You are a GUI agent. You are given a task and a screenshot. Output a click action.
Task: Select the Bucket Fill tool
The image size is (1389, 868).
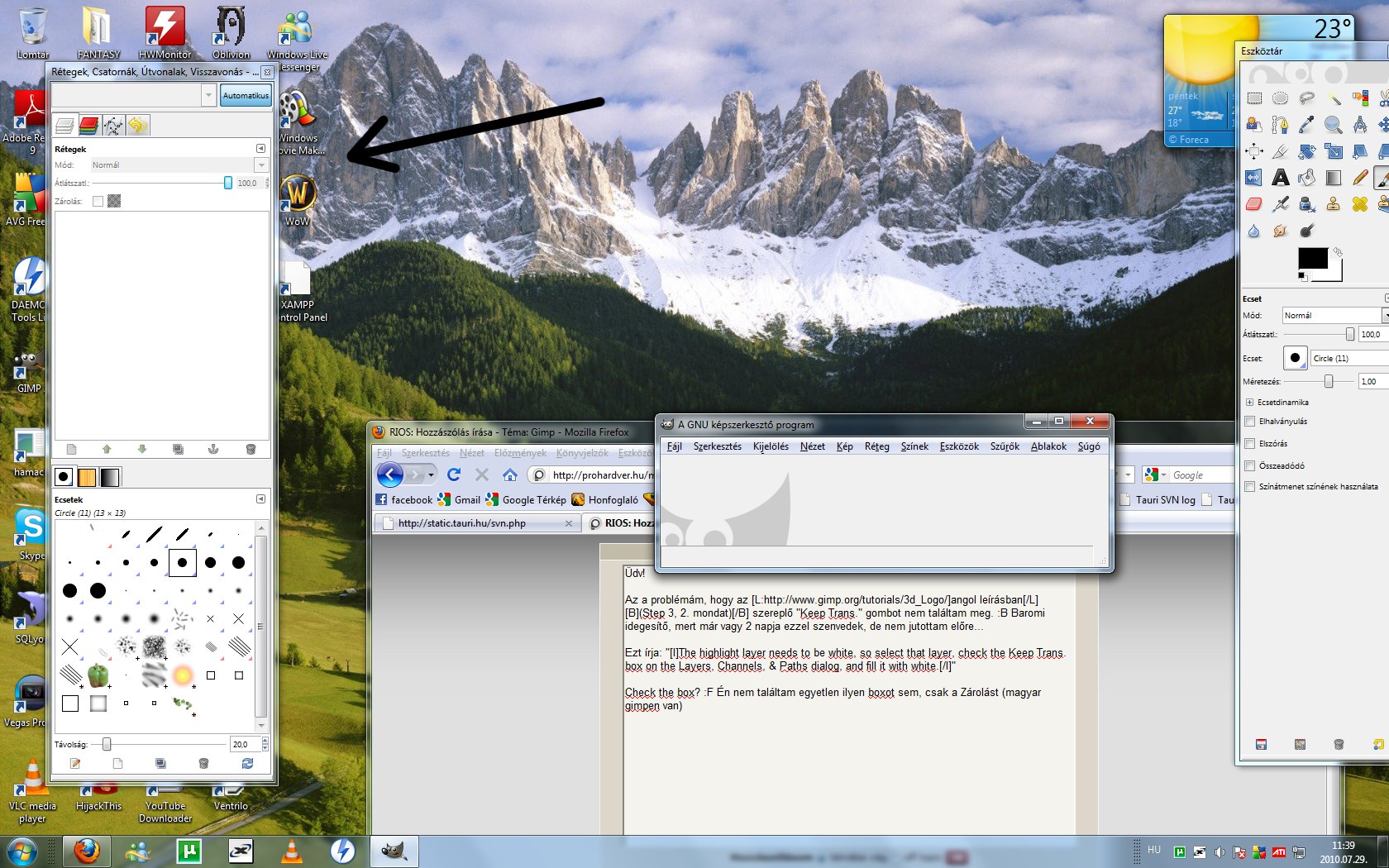[x=1307, y=178]
